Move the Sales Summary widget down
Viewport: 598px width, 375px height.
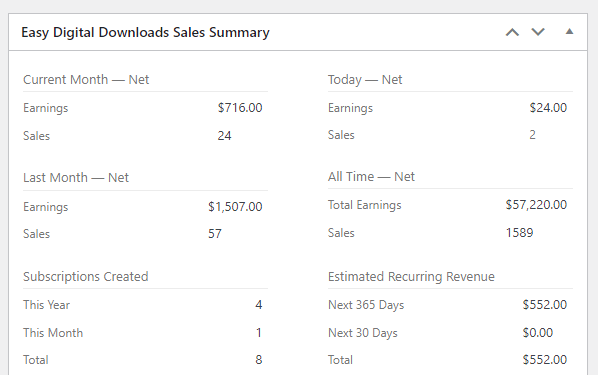click(x=538, y=32)
